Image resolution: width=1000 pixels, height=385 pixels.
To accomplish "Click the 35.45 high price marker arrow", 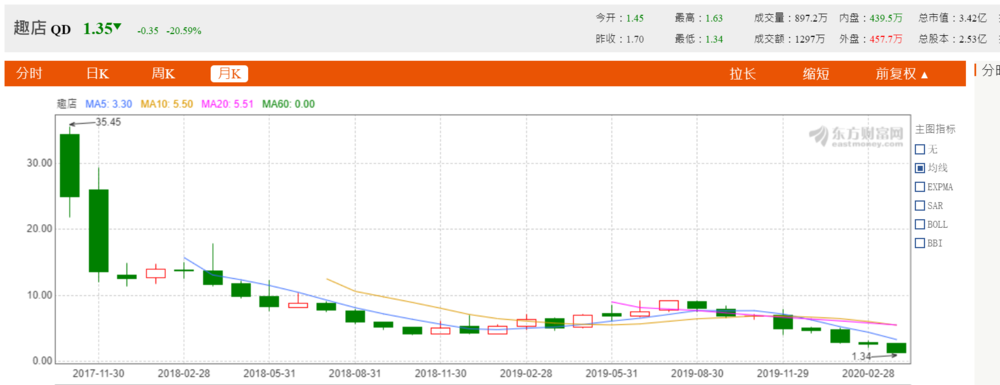I will click(82, 122).
